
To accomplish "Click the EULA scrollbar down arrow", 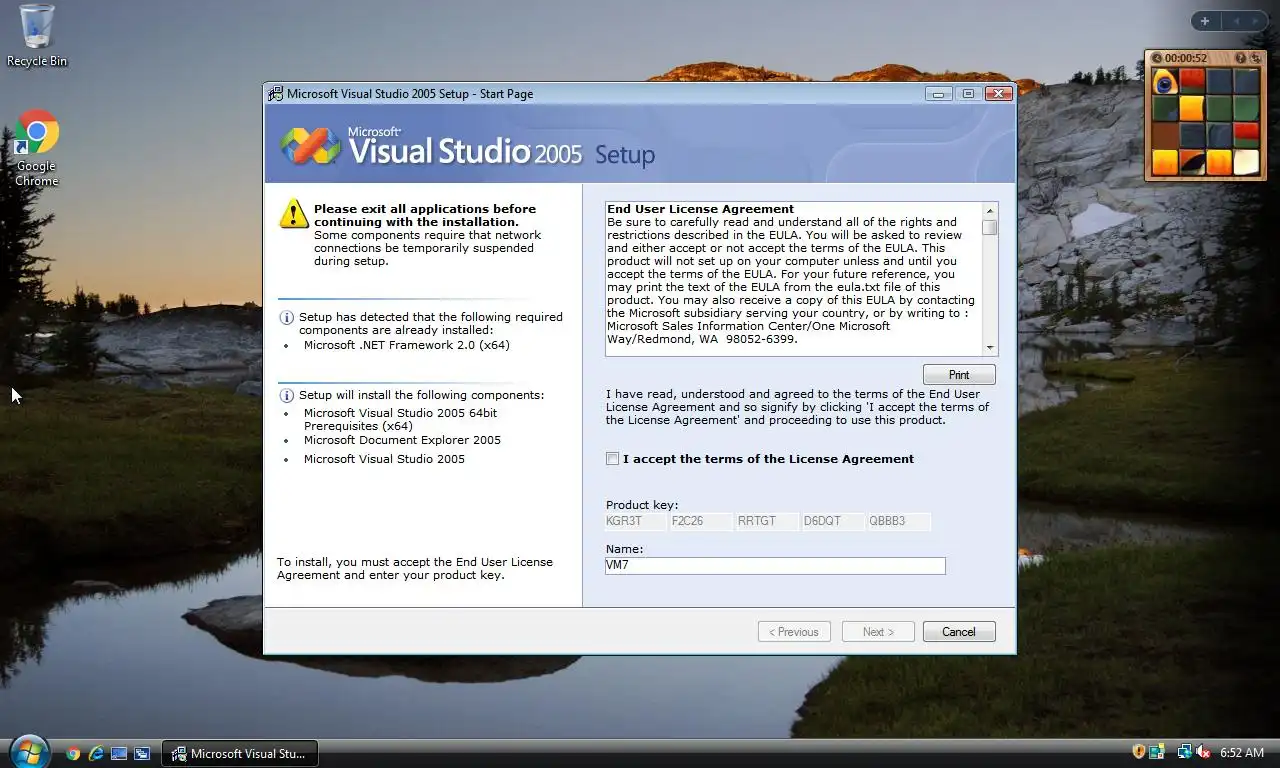I will tap(990, 348).
